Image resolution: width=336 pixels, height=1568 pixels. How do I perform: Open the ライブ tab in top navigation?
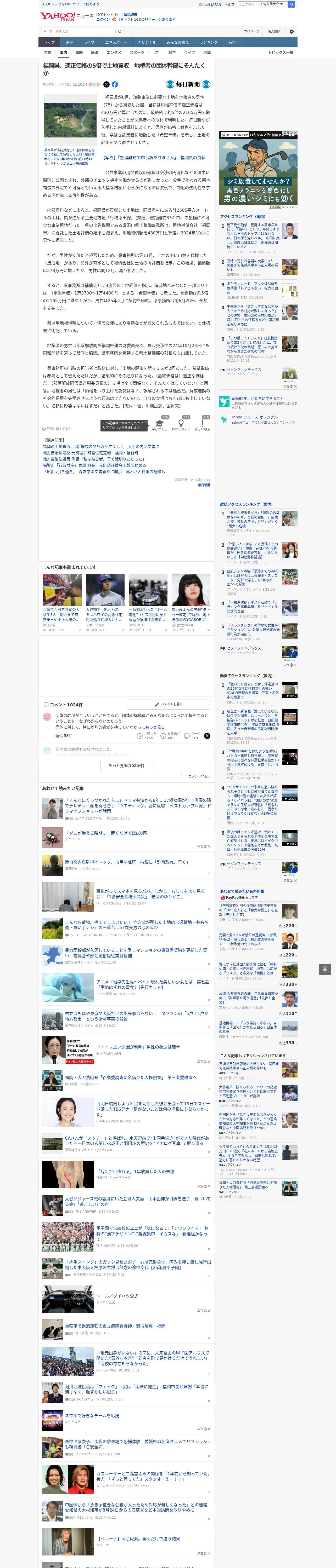(89, 42)
